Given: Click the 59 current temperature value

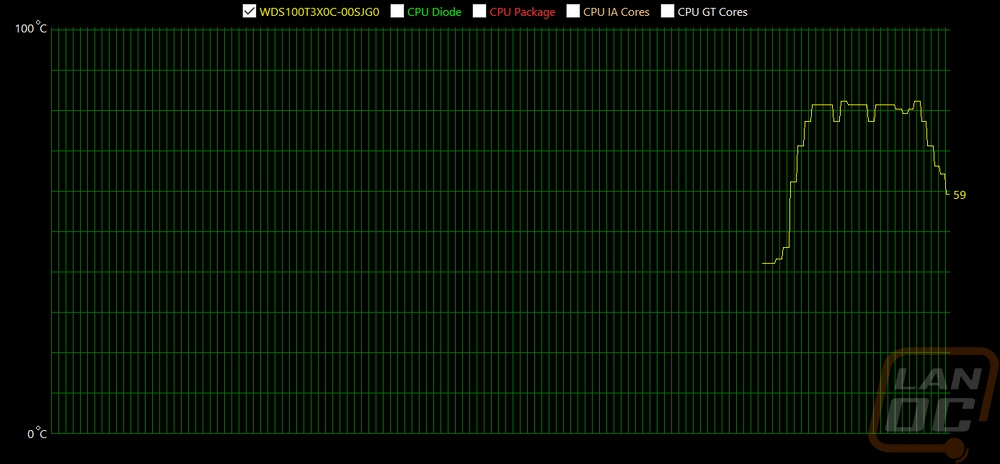Looking at the screenshot, I should click(959, 195).
